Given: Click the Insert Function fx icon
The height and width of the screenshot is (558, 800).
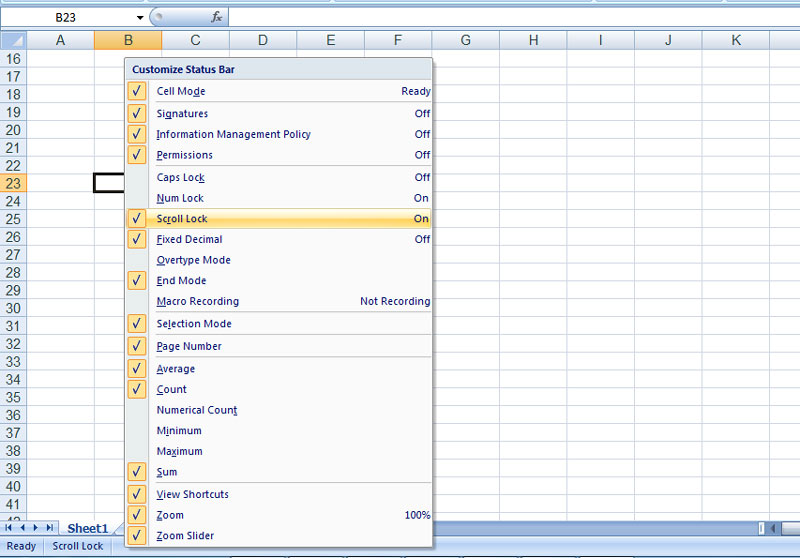Looking at the screenshot, I should [216, 17].
